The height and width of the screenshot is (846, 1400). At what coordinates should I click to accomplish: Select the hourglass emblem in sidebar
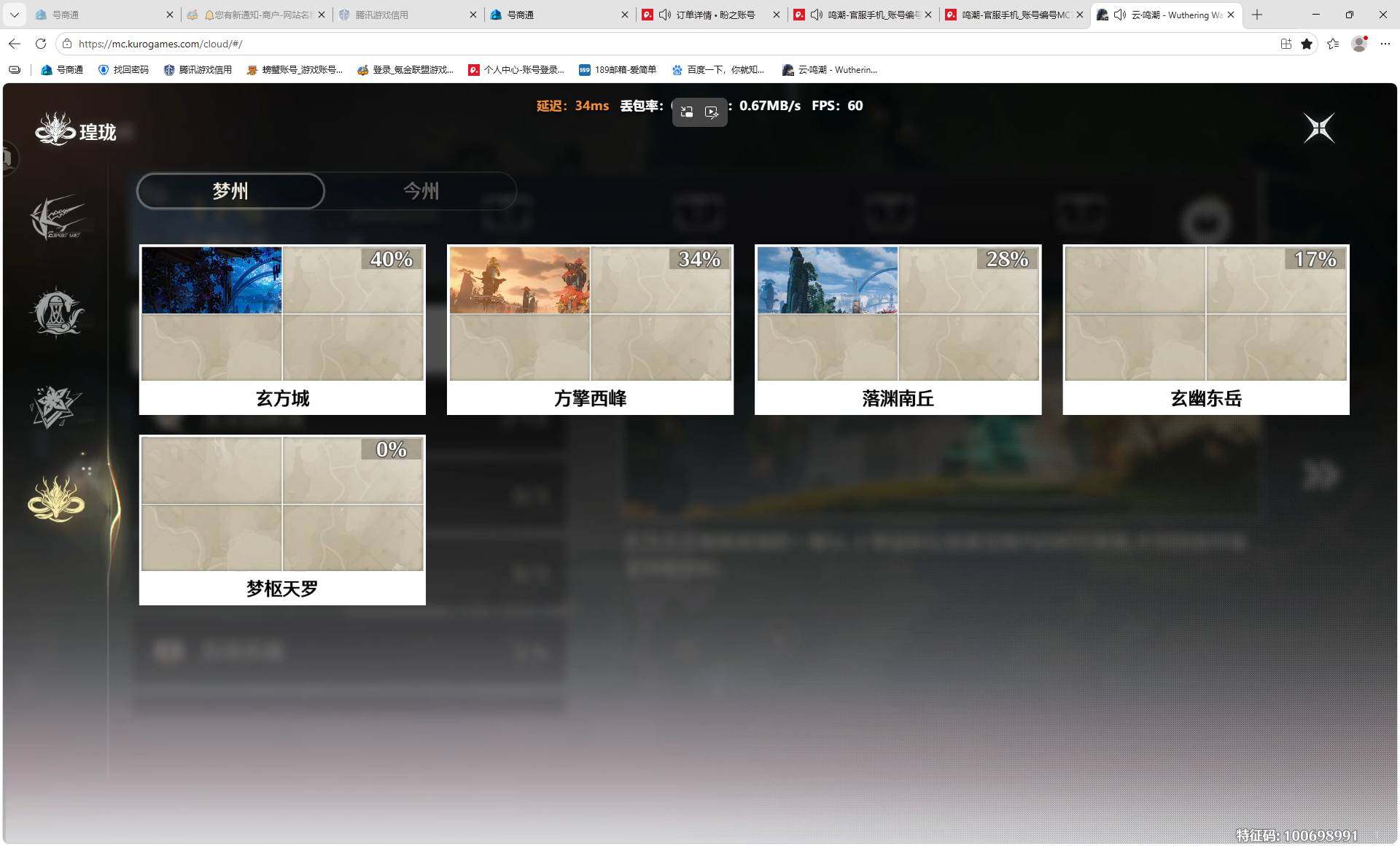click(57, 312)
